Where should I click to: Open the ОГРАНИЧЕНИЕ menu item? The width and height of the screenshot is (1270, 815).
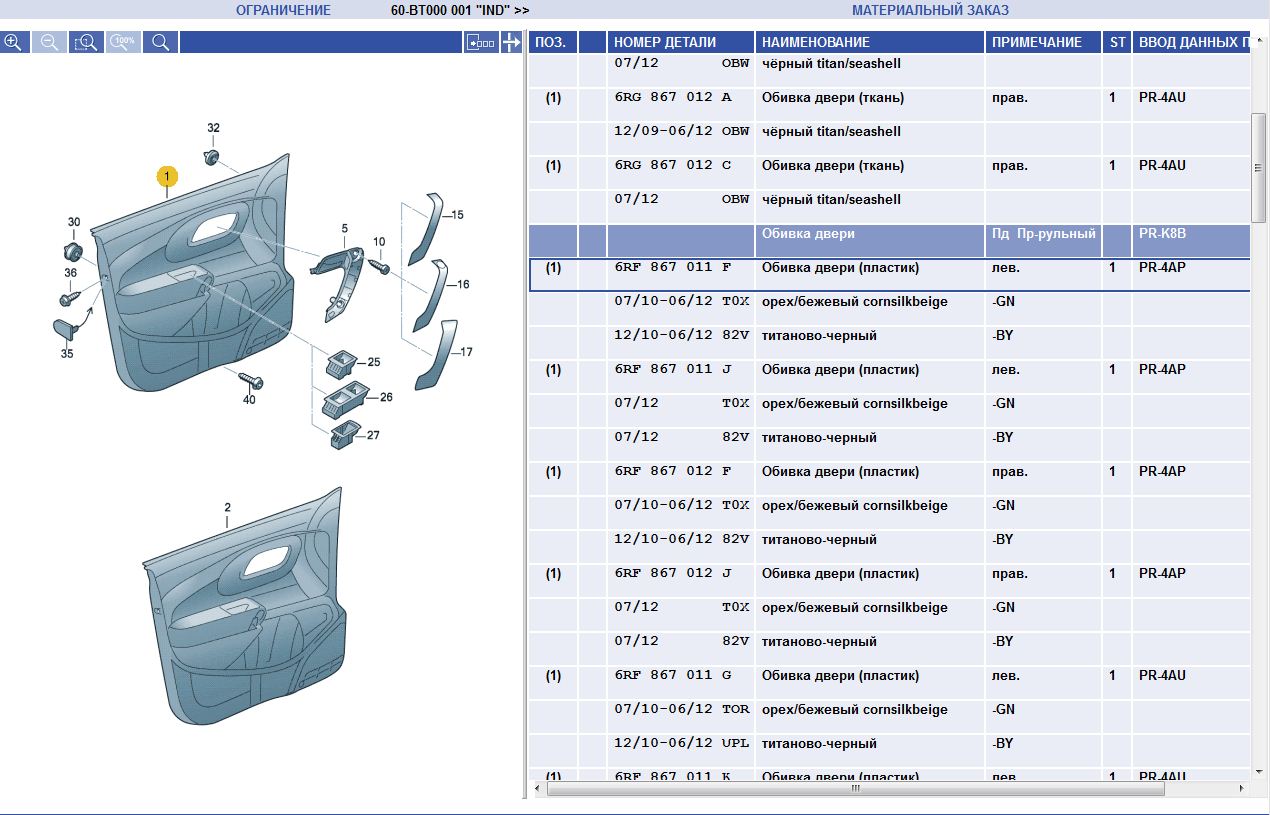point(283,11)
